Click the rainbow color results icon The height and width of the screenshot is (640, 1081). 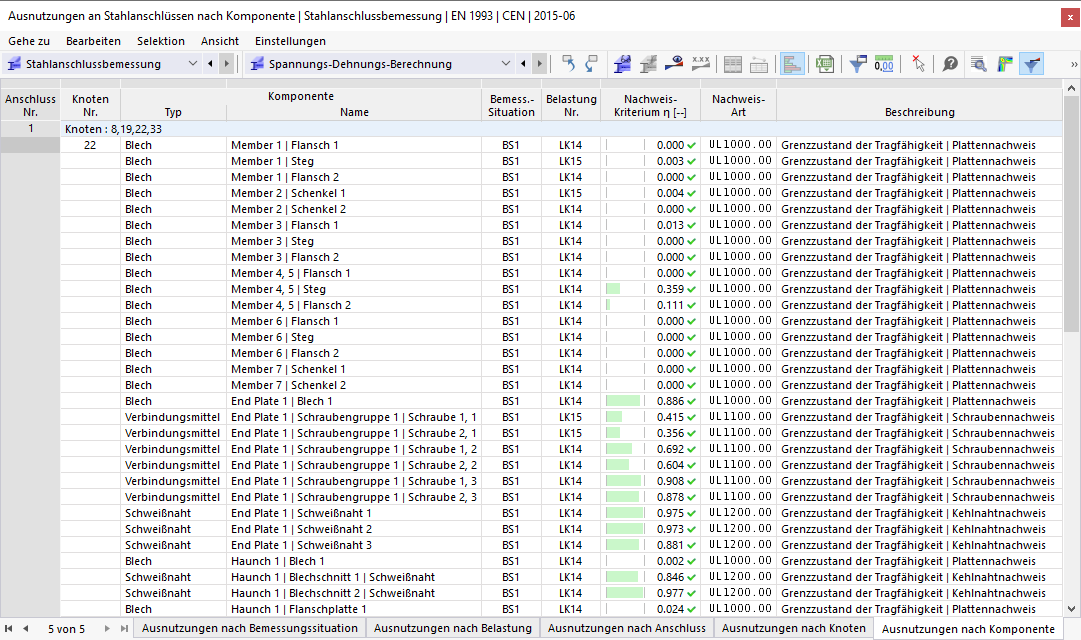coord(1005,64)
